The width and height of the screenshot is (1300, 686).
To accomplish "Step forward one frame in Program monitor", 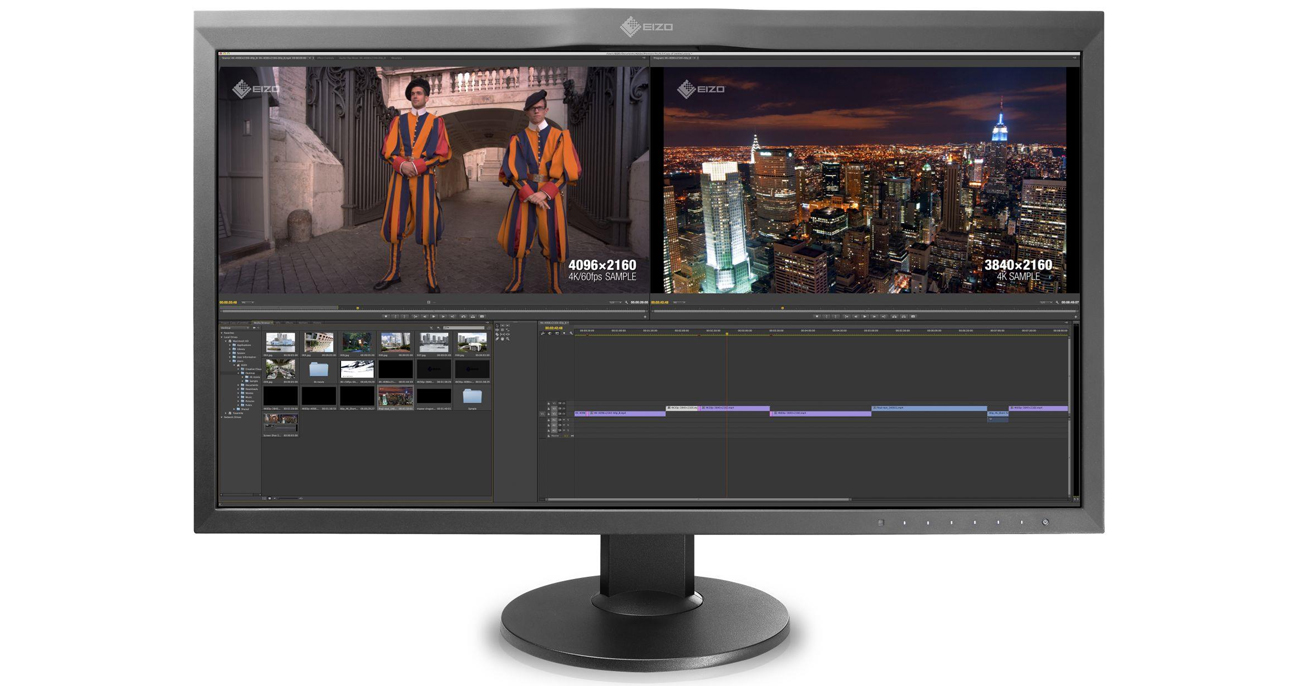I will click(874, 316).
